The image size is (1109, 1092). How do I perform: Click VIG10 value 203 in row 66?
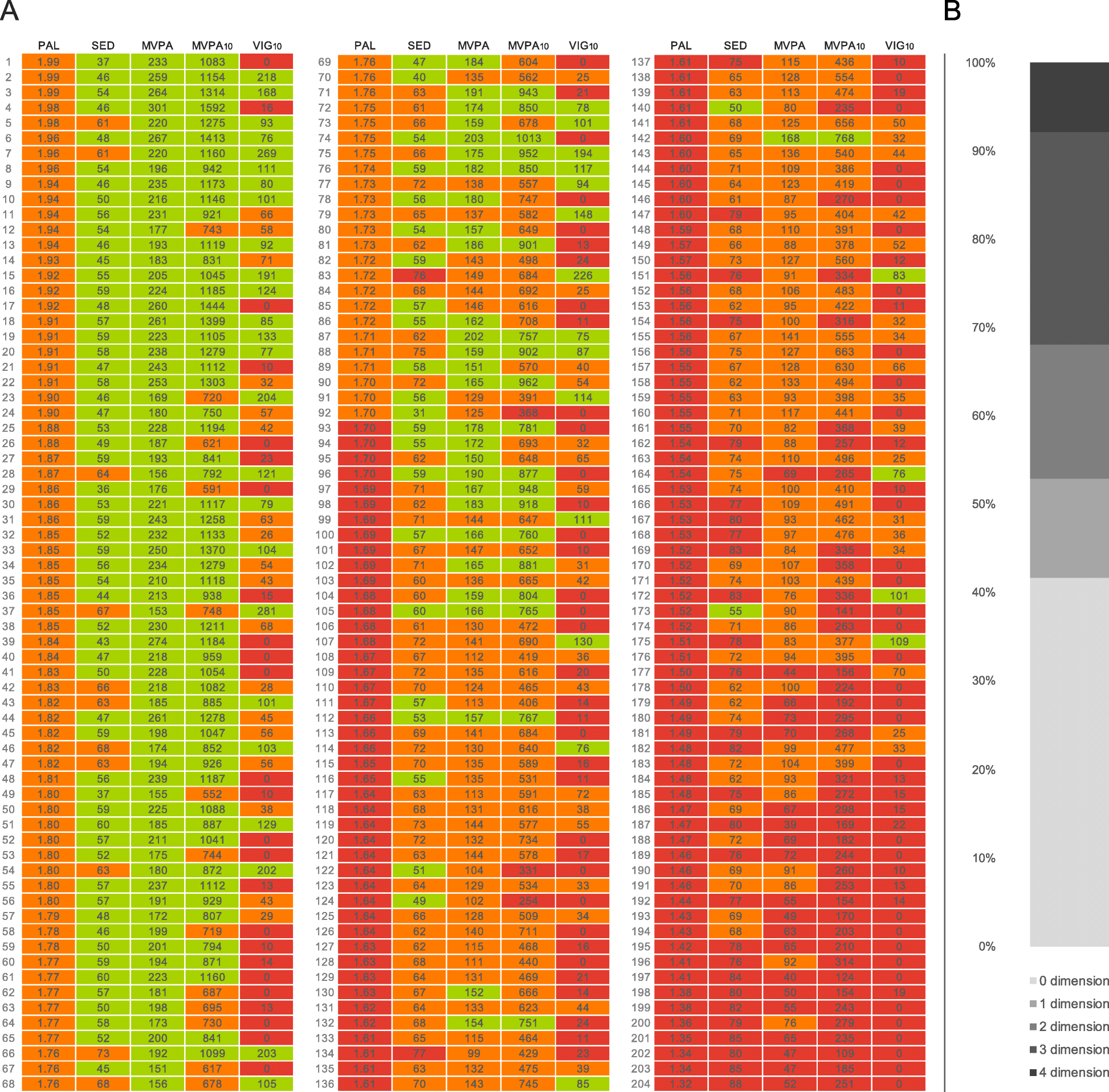point(267,1054)
